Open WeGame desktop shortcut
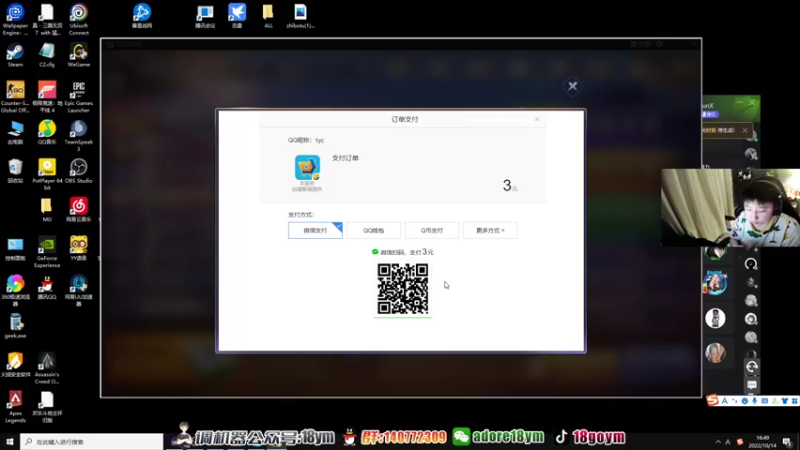The width and height of the screenshot is (800, 450). (79, 55)
